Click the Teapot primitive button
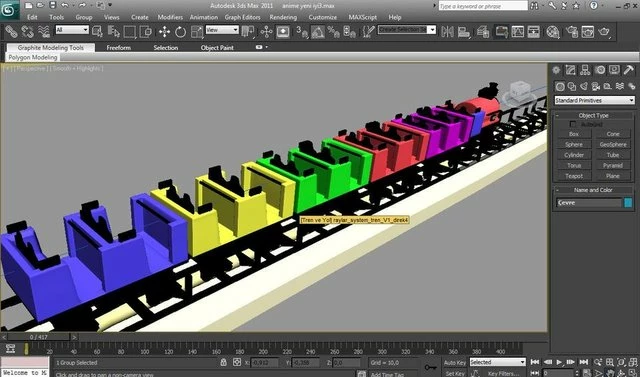Screen dimensions: 640x377 (574, 176)
